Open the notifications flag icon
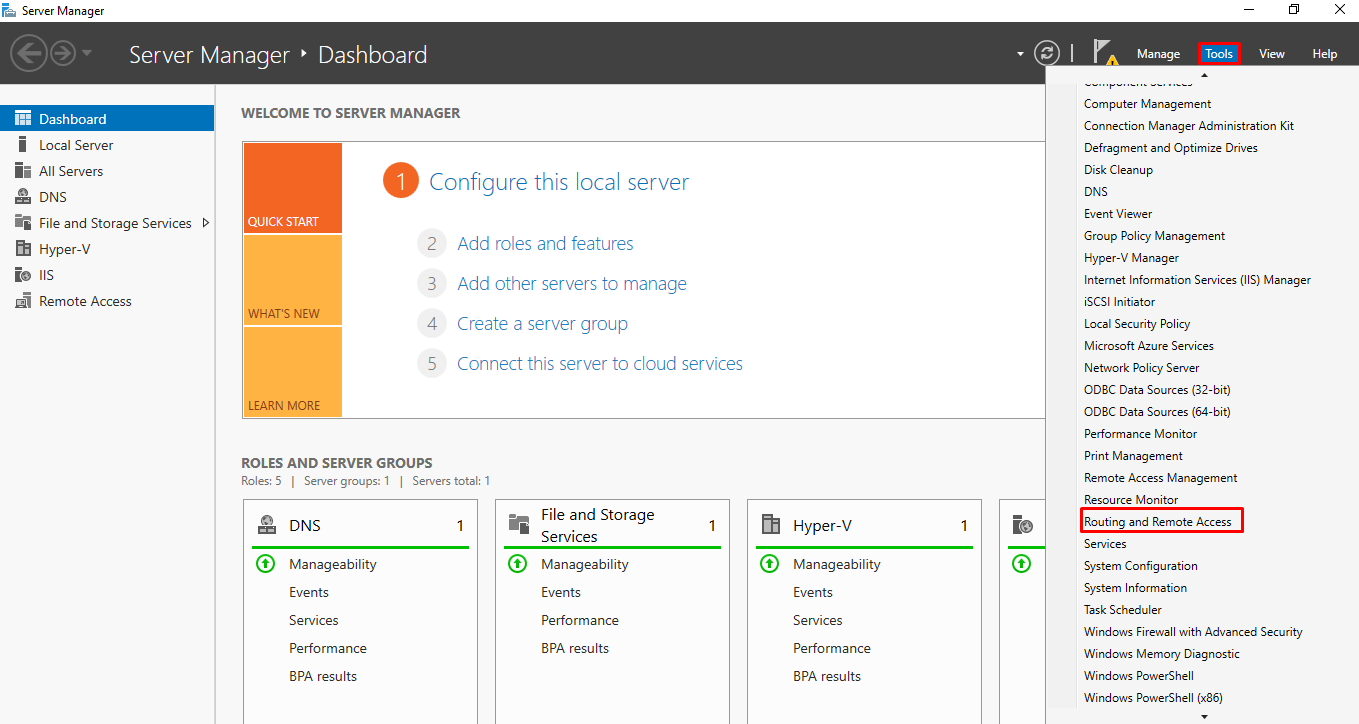Image resolution: width=1359 pixels, height=724 pixels. click(x=1105, y=53)
